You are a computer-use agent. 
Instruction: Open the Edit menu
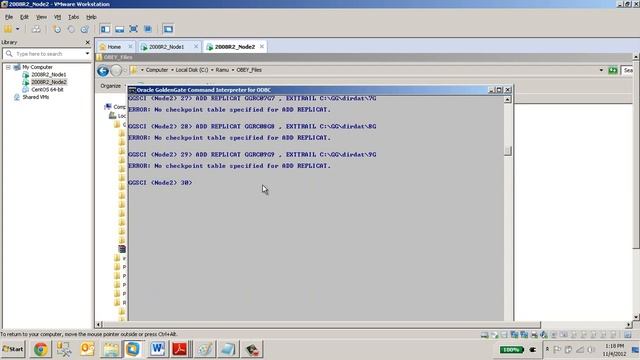pyautogui.click(x=24, y=17)
